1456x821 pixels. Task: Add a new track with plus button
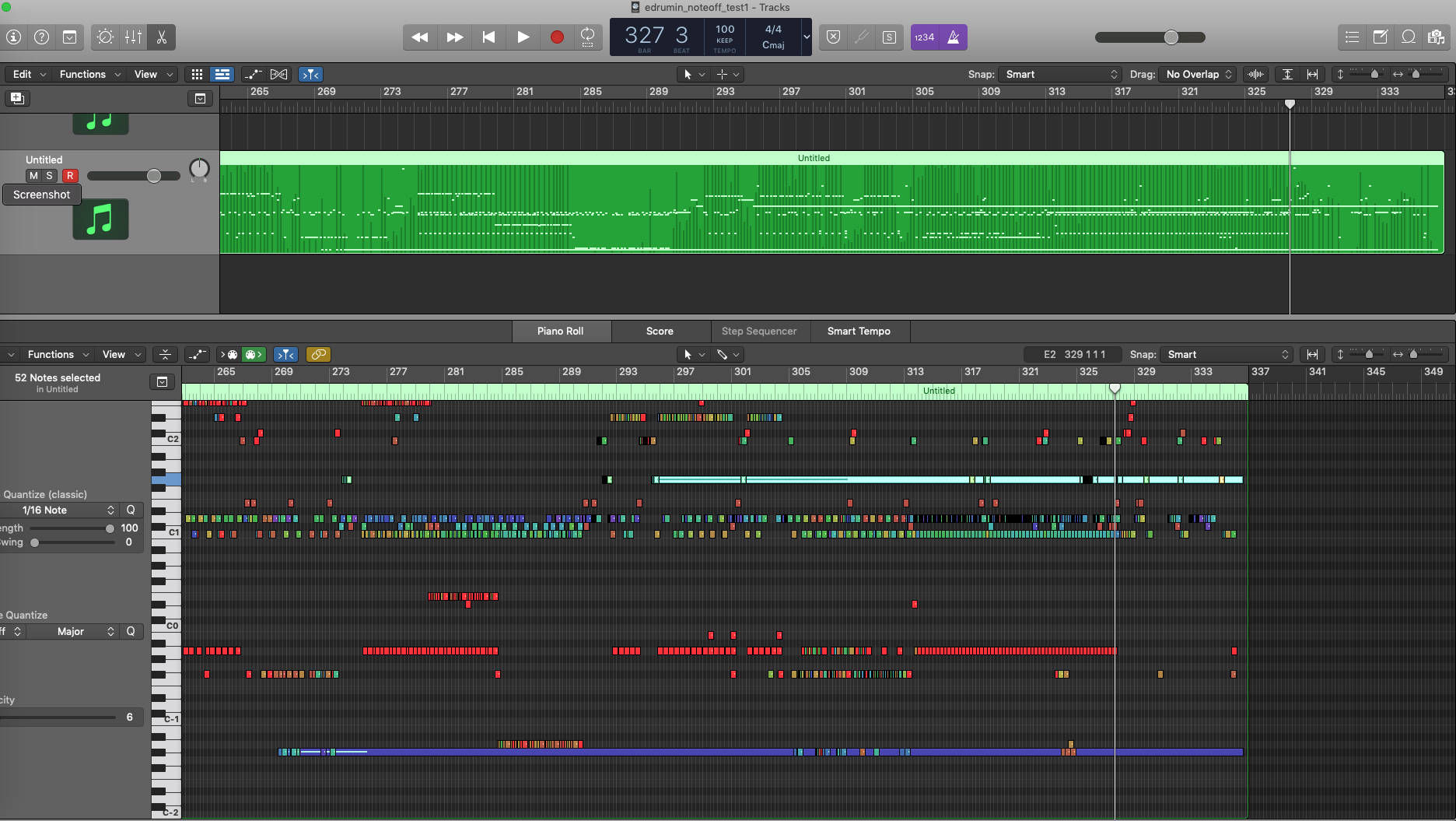[x=17, y=98]
